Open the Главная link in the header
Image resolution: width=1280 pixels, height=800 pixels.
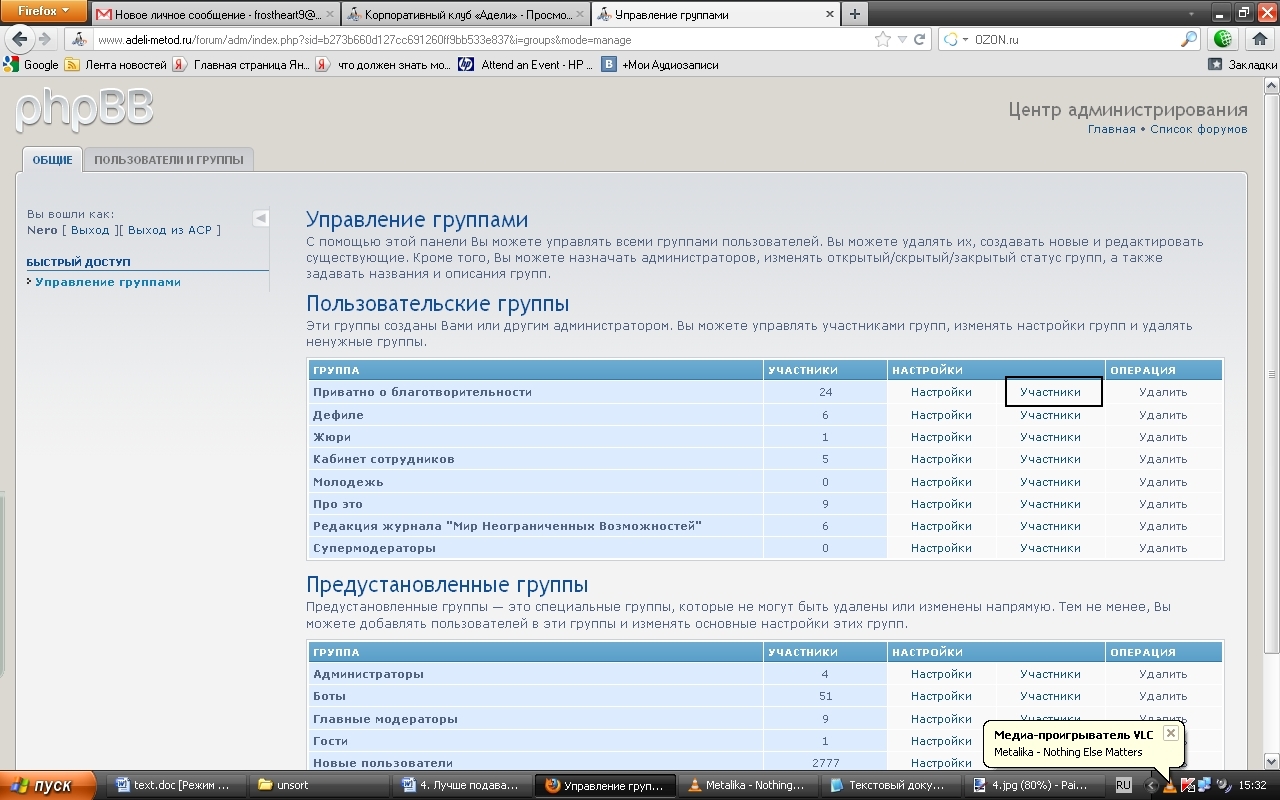[x=1111, y=129]
